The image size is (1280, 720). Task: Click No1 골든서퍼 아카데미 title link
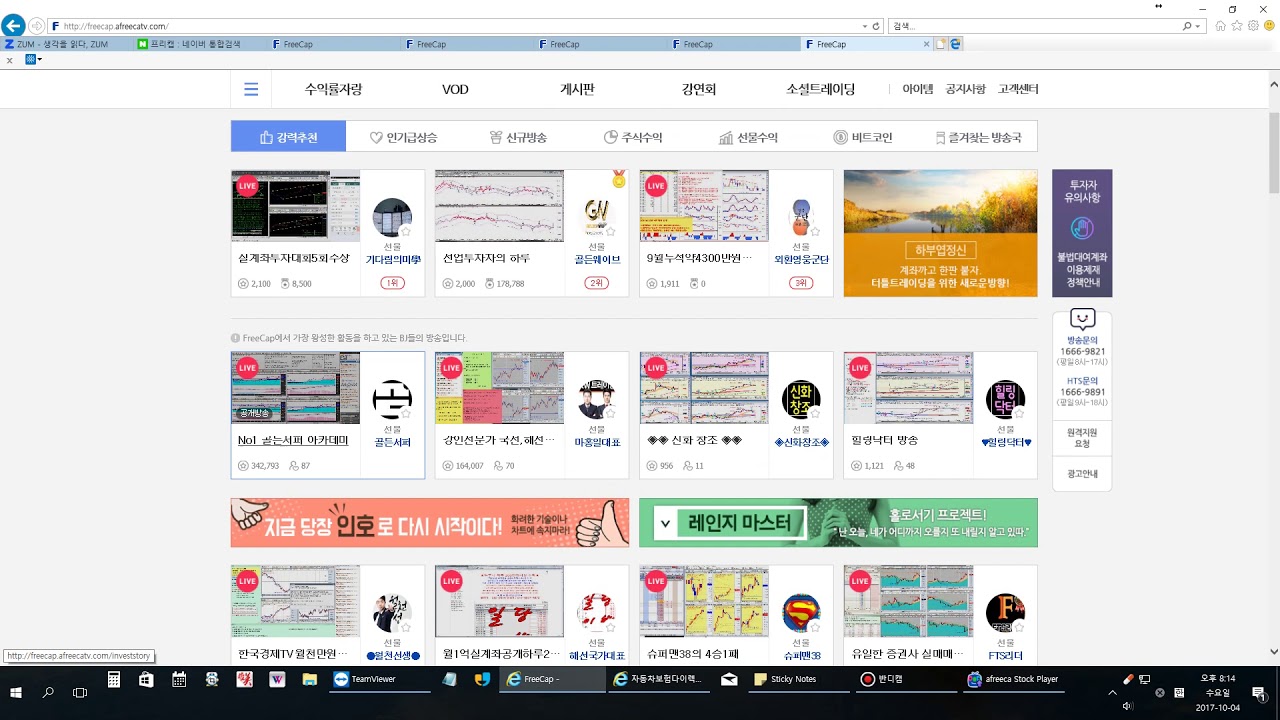click(293, 440)
